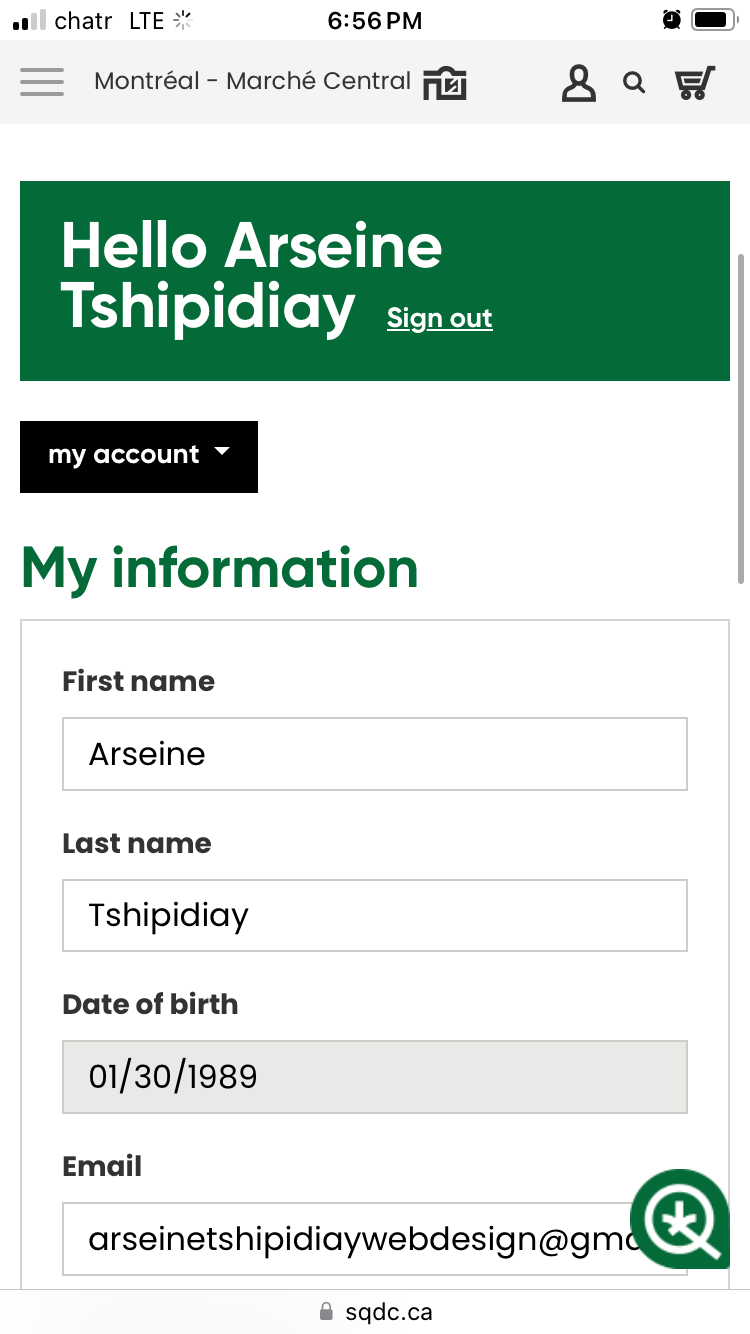The height and width of the screenshot is (1334, 750).
Task: Select the Date of birth field
Action: point(374,1077)
